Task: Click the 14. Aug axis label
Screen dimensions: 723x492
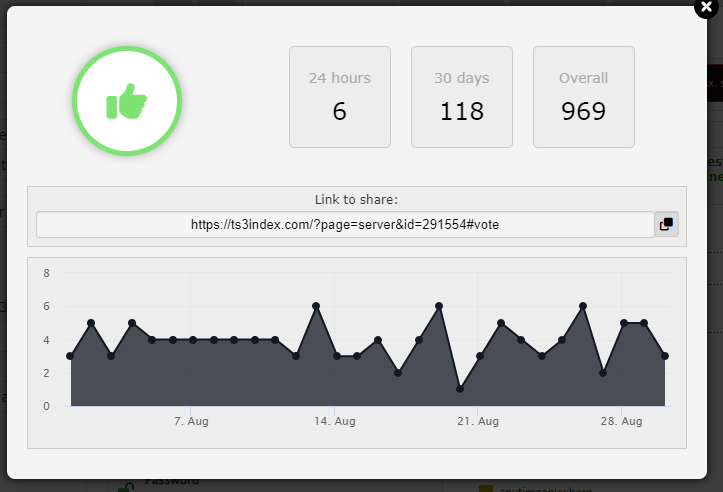Action: pos(335,422)
